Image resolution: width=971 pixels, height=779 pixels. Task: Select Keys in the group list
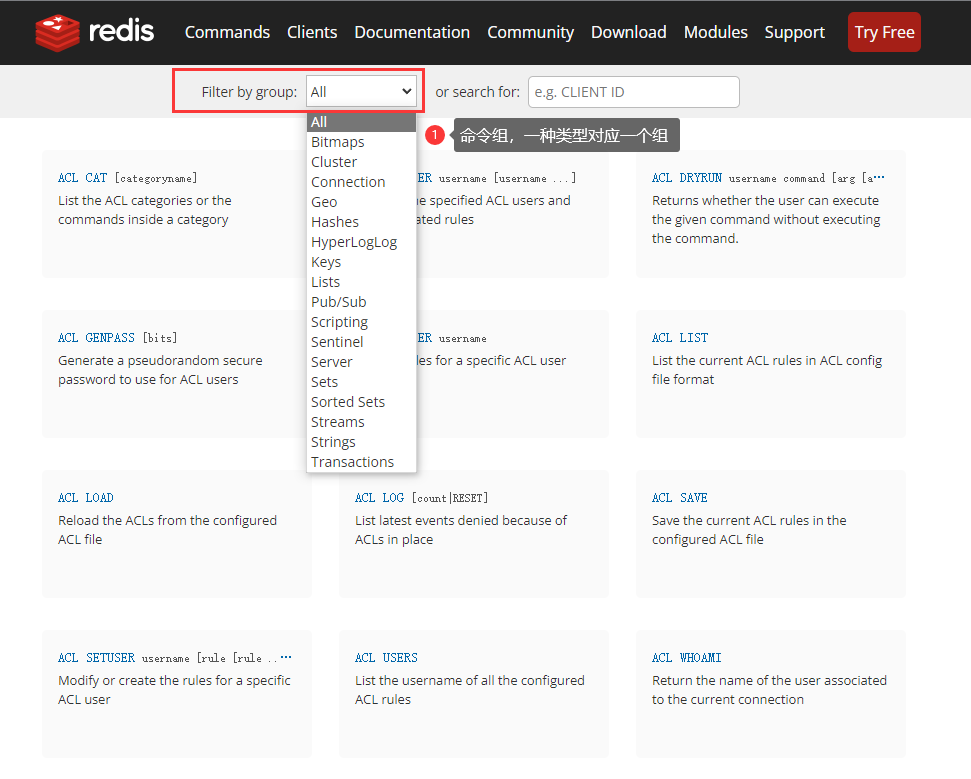[x=362, y=262]
